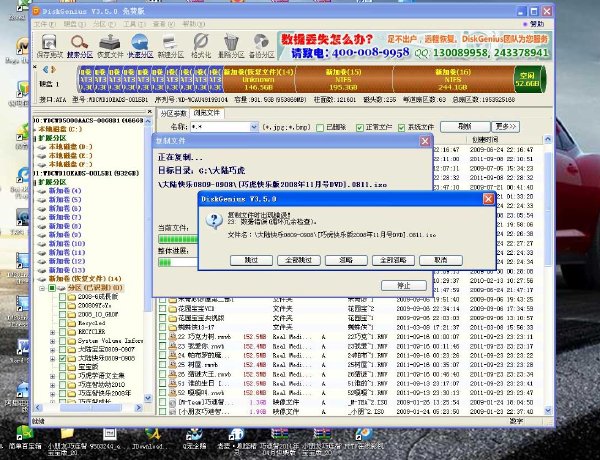Click the 全部跳过 skip all button

point(298,260)
